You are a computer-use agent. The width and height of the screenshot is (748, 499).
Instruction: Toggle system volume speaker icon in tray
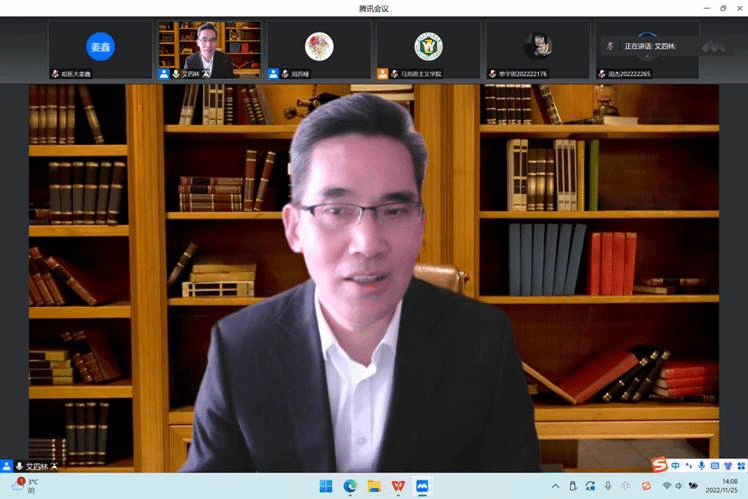680,486
